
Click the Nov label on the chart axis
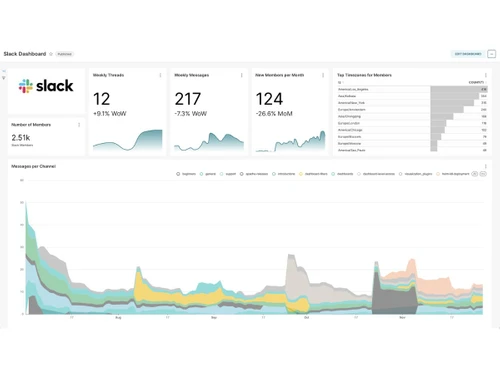pyautogui.click(x=402, y=318)
